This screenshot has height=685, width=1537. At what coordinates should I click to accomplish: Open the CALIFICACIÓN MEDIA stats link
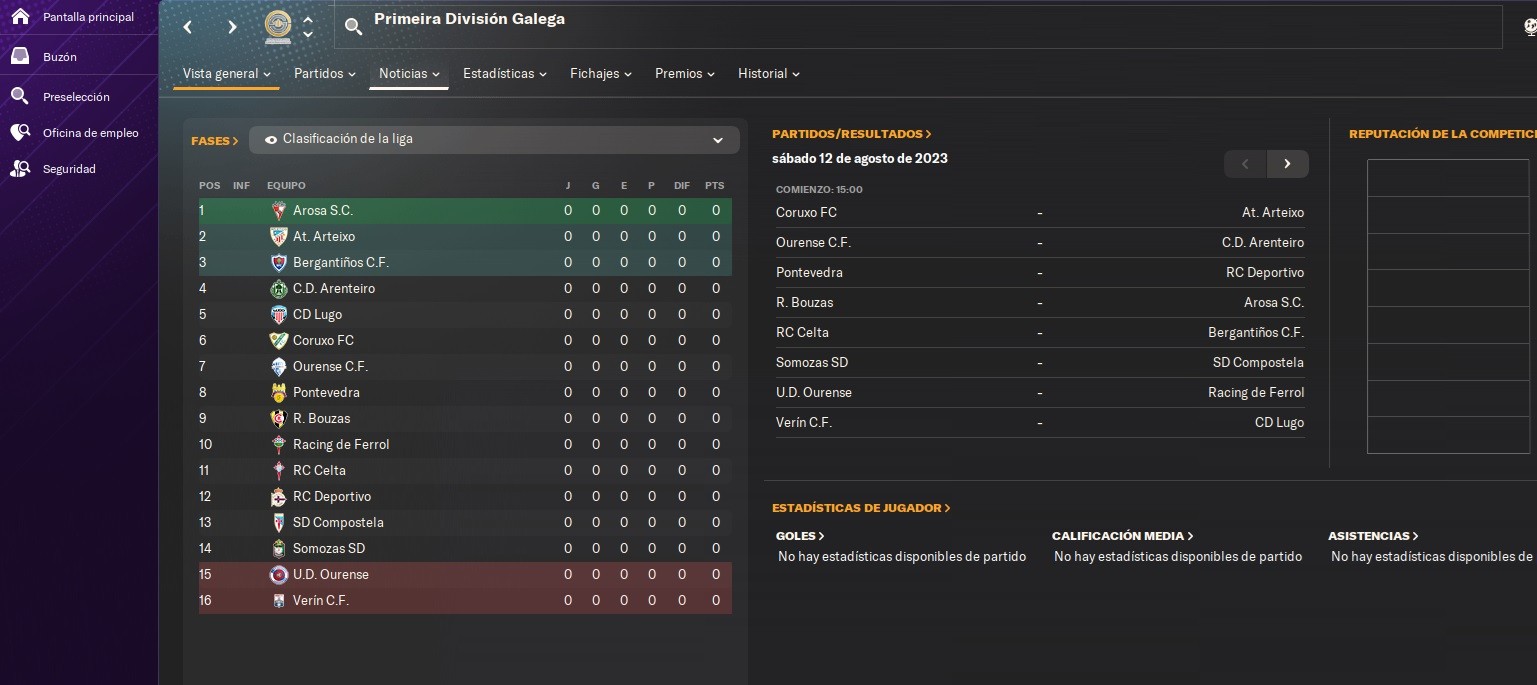[x=1123, y=536]
